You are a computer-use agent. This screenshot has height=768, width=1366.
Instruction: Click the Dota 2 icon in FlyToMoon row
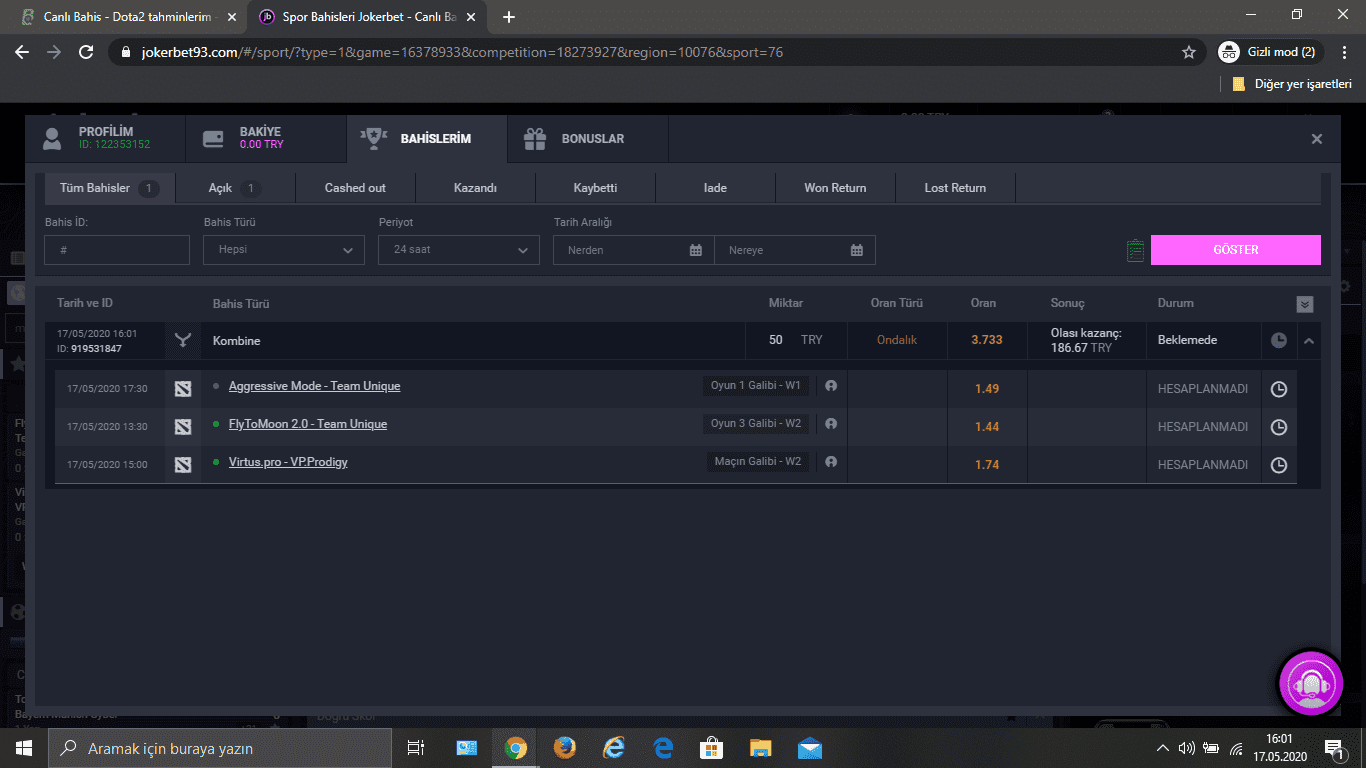(x=183, y=426)
